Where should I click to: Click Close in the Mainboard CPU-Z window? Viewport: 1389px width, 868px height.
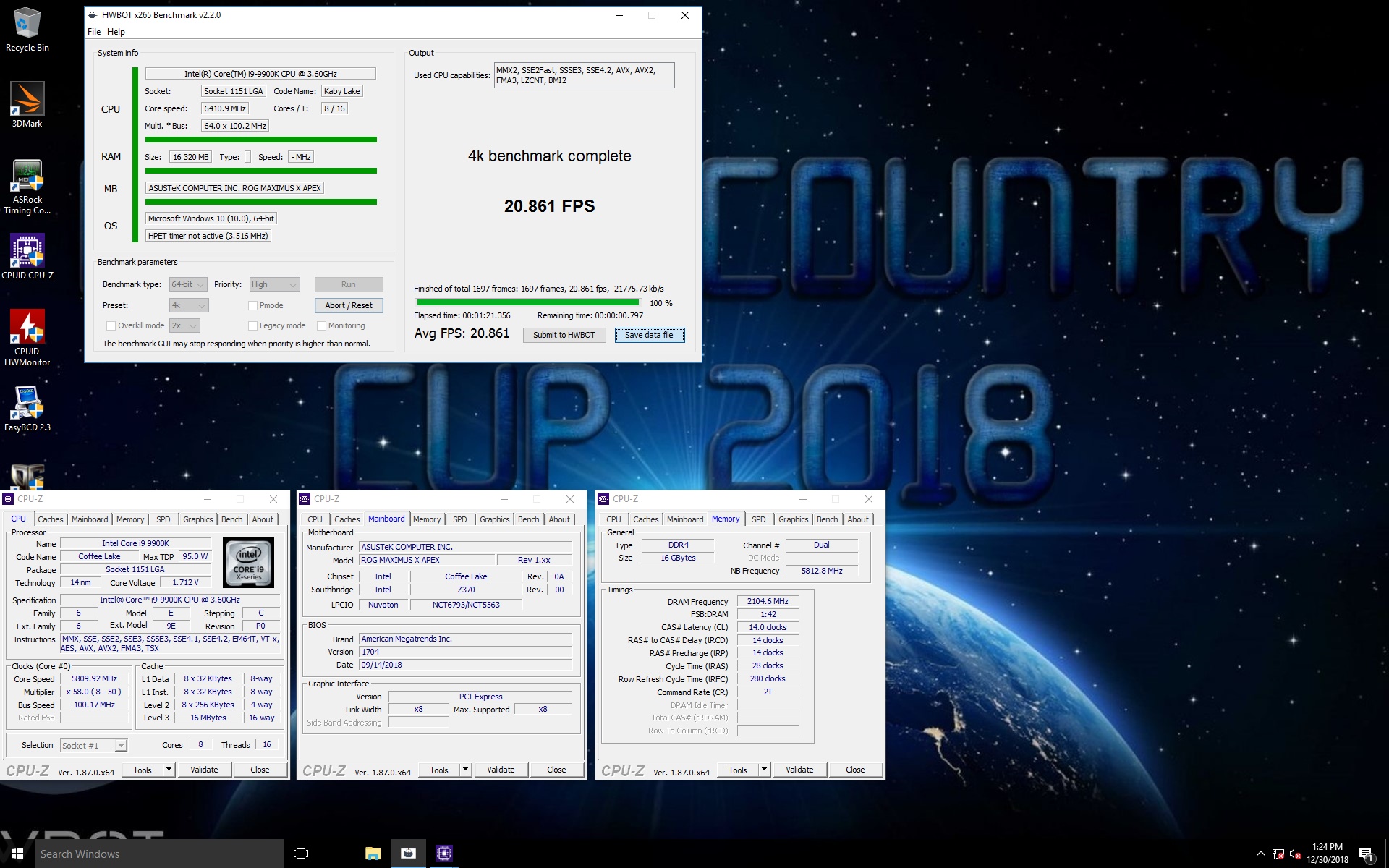click(x=556, y=770)
